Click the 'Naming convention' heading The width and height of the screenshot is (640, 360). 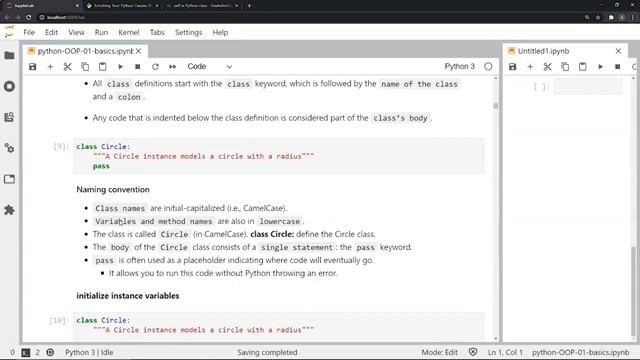tap(113, 189)
